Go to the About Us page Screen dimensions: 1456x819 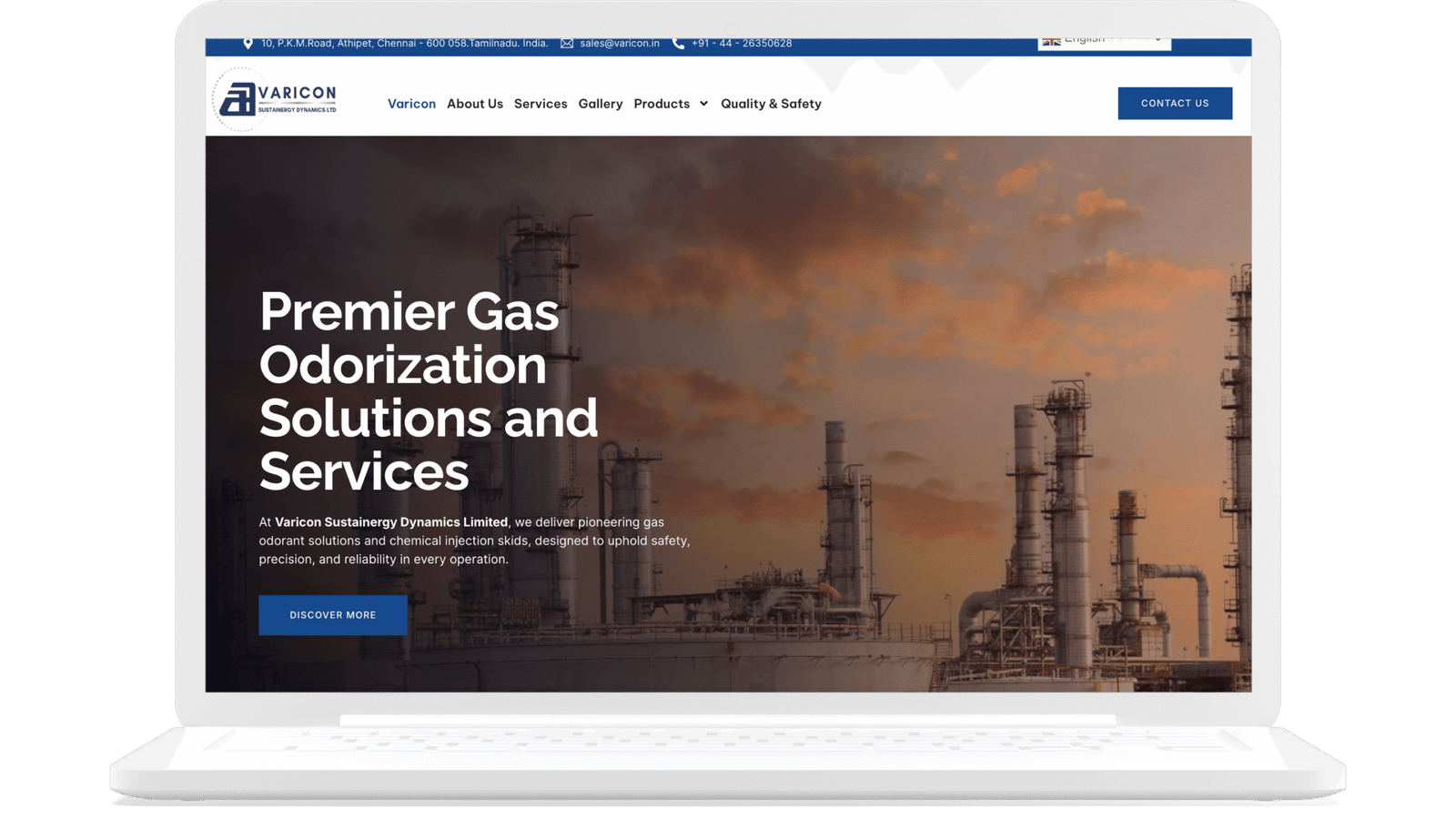[x=475, y=104]
